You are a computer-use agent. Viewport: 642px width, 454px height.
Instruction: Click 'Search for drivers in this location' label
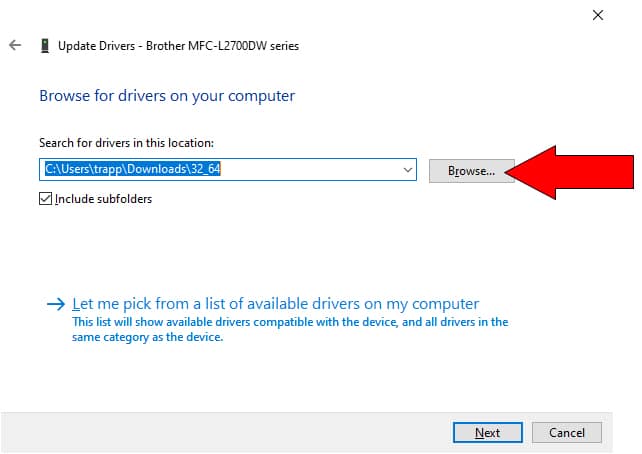point(127,143)
